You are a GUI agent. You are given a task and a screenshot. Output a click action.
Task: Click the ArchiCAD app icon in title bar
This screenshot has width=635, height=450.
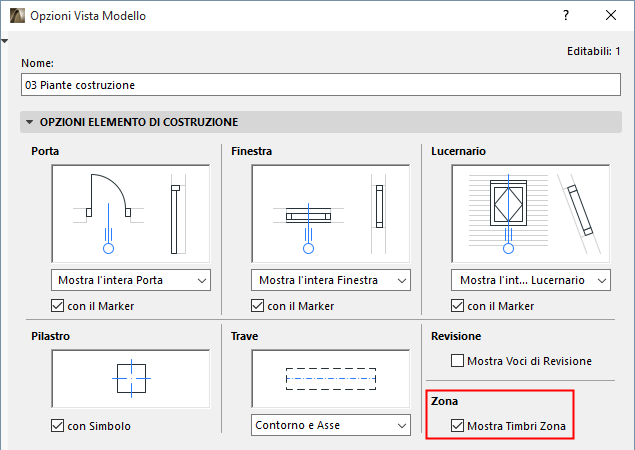[x=15, y=16]
